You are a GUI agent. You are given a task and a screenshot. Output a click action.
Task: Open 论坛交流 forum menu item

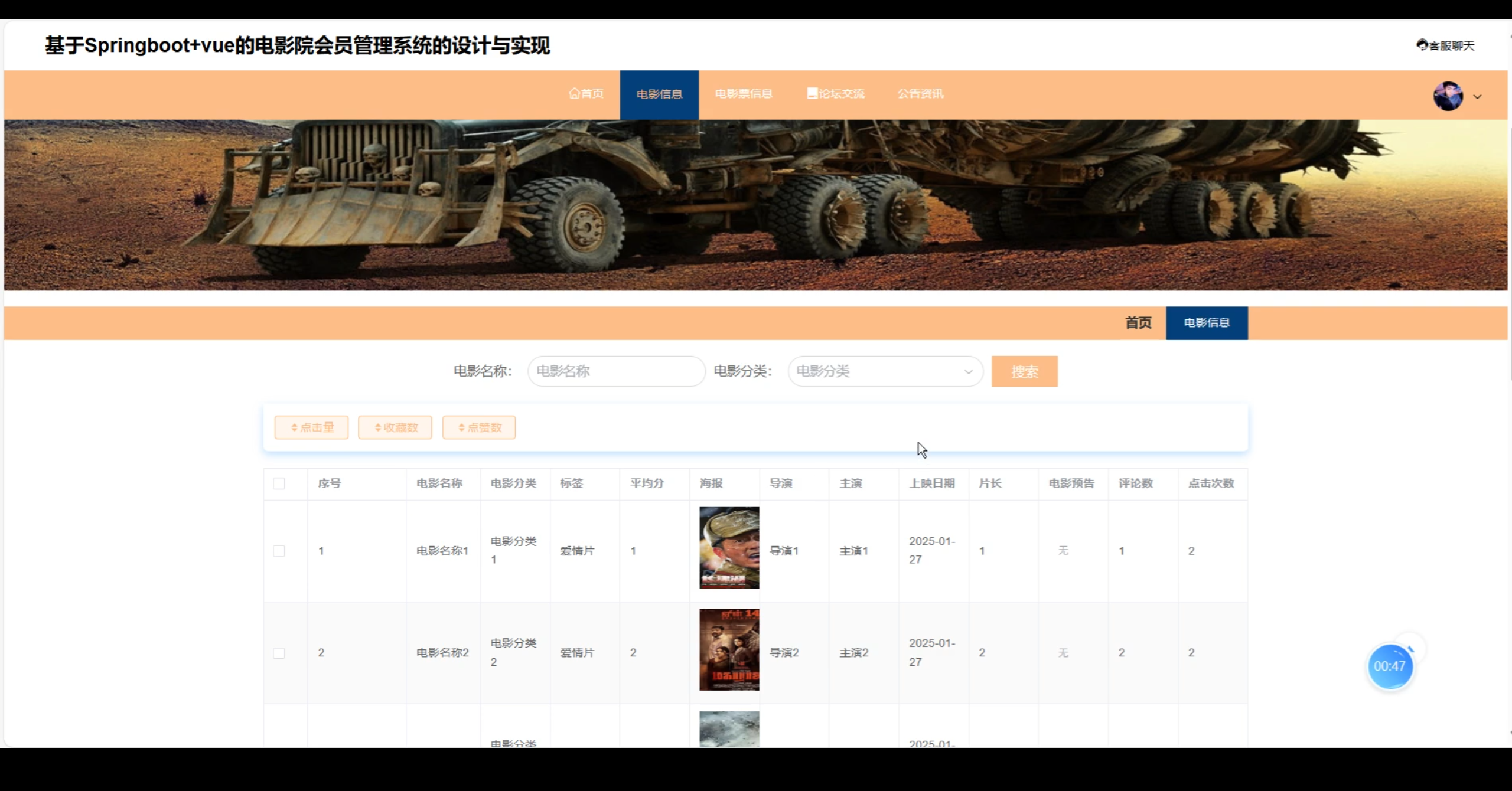pos(836,94)
